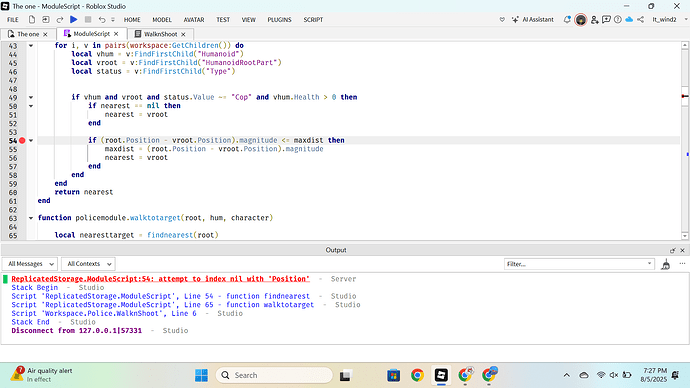The image size is (690, 388).
Task: Close The one tab
Action: [x=45, y=34]
